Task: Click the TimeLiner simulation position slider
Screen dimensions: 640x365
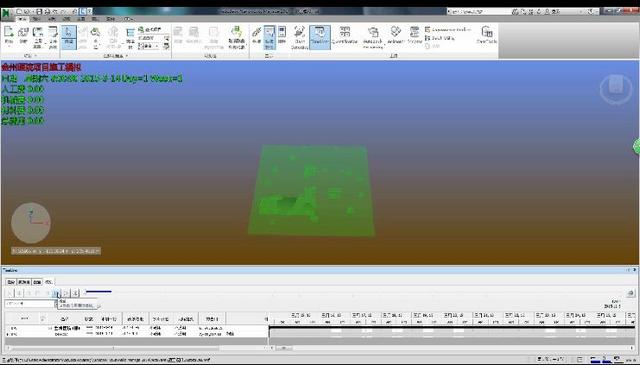Action: (x=98, y=292)
